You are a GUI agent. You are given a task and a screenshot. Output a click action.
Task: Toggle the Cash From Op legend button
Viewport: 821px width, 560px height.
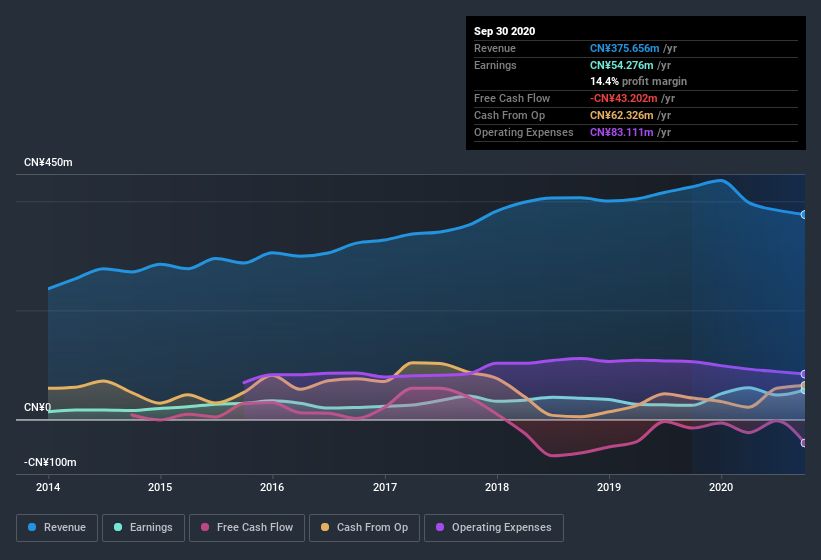coord(364,528)
